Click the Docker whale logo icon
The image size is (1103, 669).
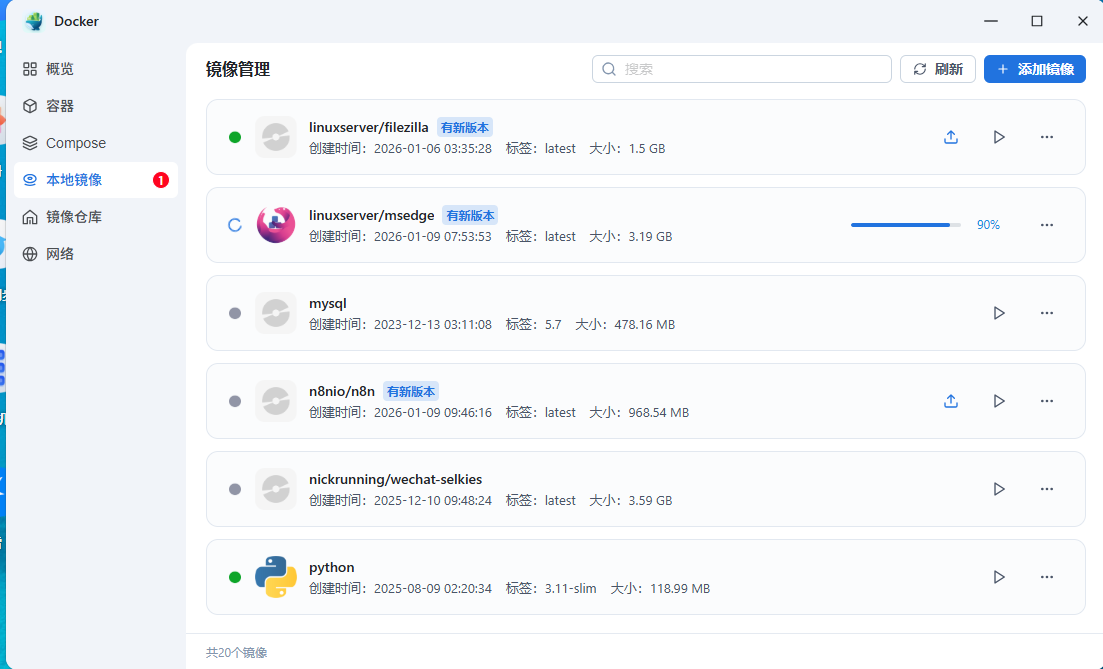click(33, 21)
